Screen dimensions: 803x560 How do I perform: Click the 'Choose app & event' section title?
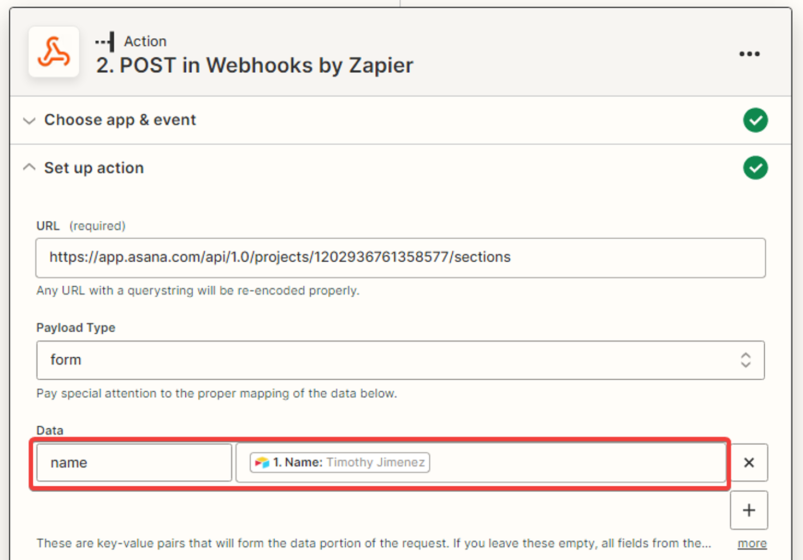click(x=120, y=120)
